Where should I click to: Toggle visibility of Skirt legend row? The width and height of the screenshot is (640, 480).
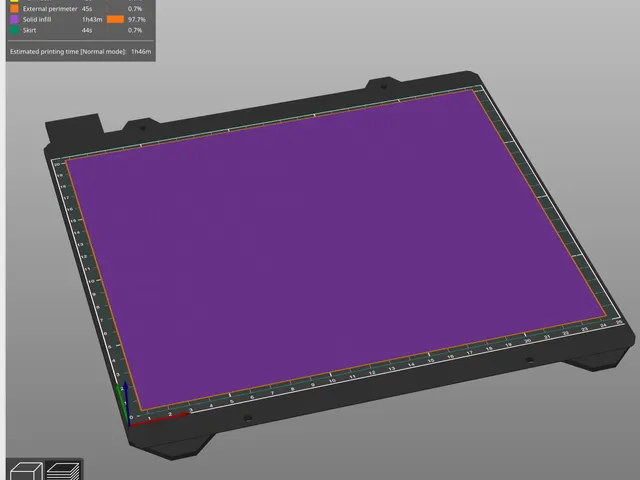click(80, 30)
